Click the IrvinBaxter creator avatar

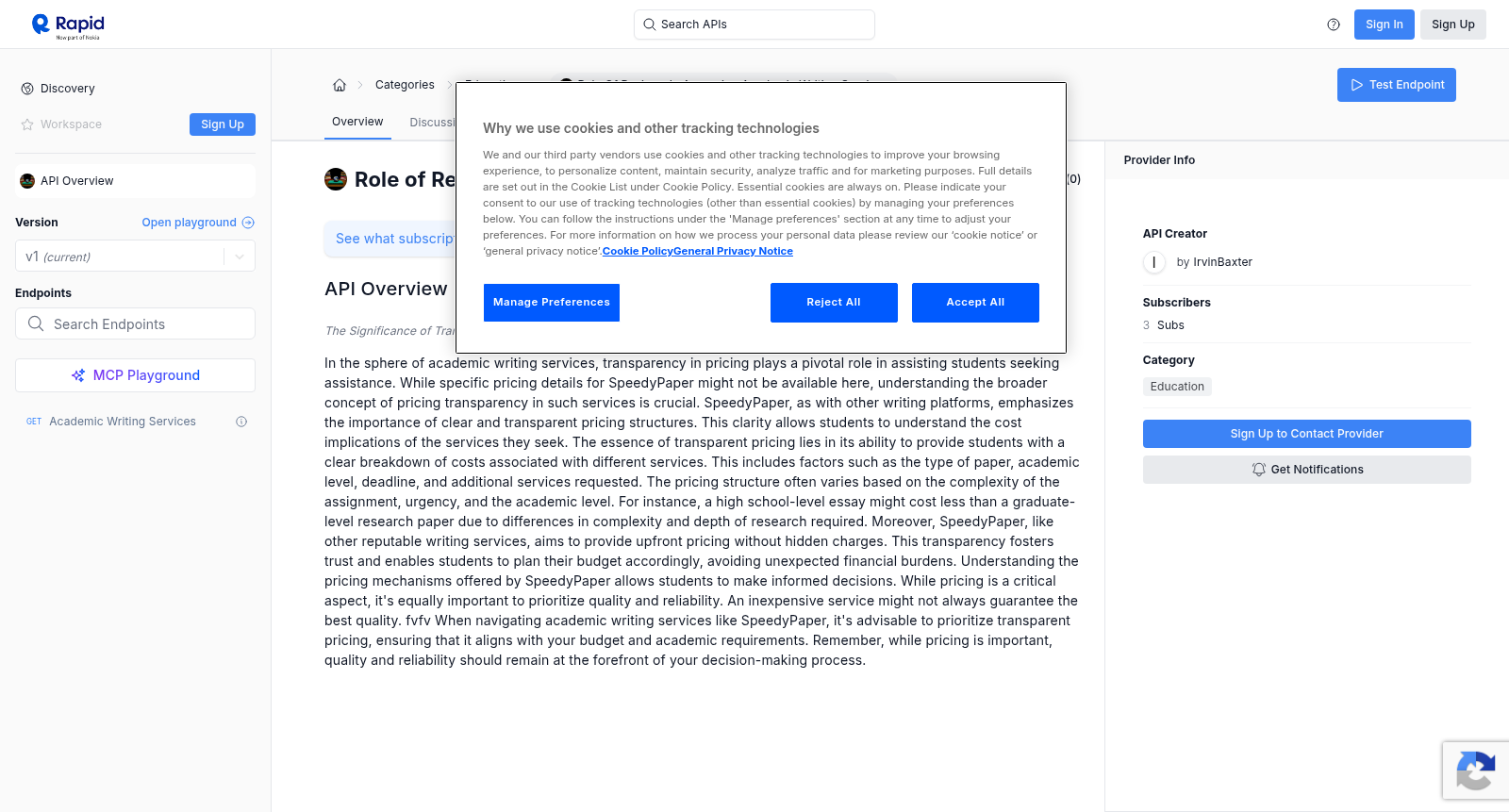coord(1154,262)
